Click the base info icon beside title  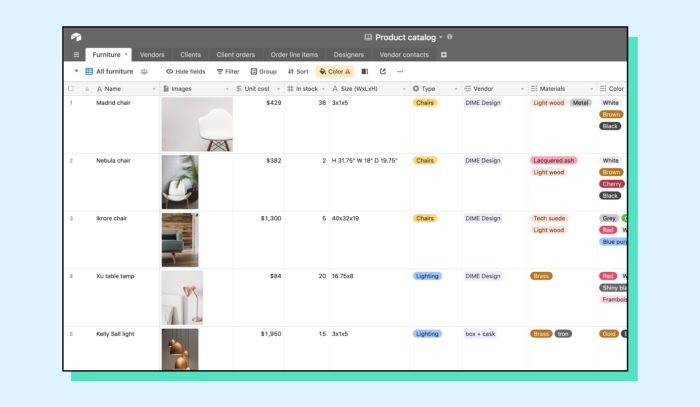(x=450, y=37)
